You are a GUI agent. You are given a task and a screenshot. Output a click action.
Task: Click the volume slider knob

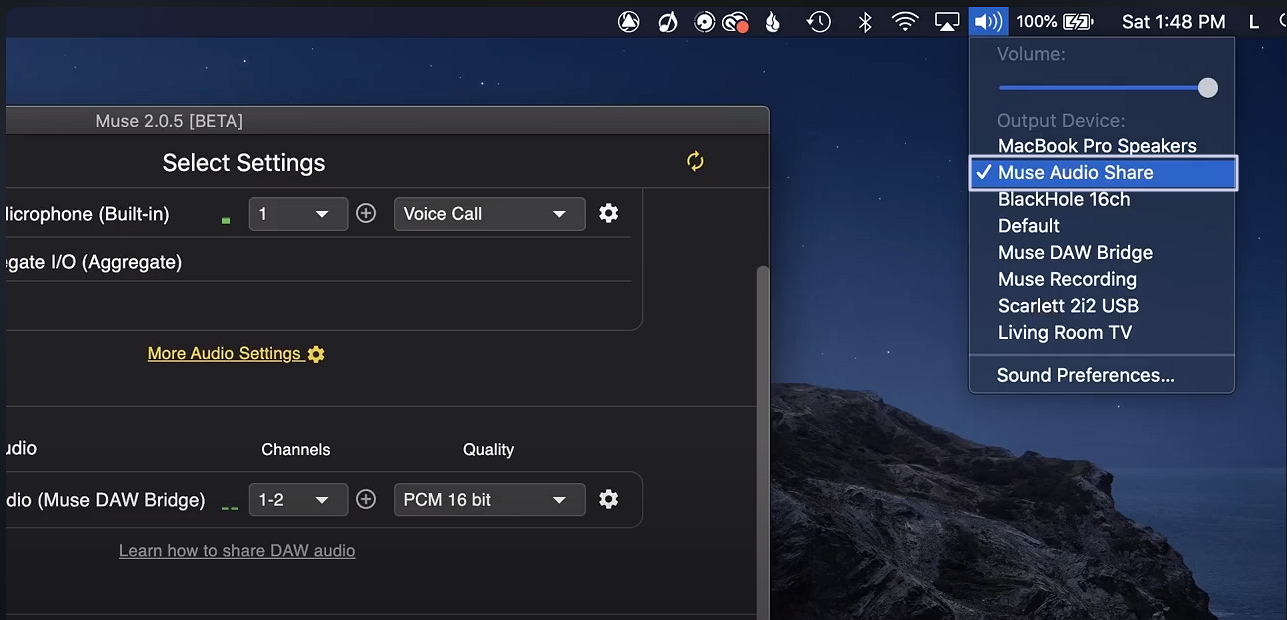coord(1208,88)
